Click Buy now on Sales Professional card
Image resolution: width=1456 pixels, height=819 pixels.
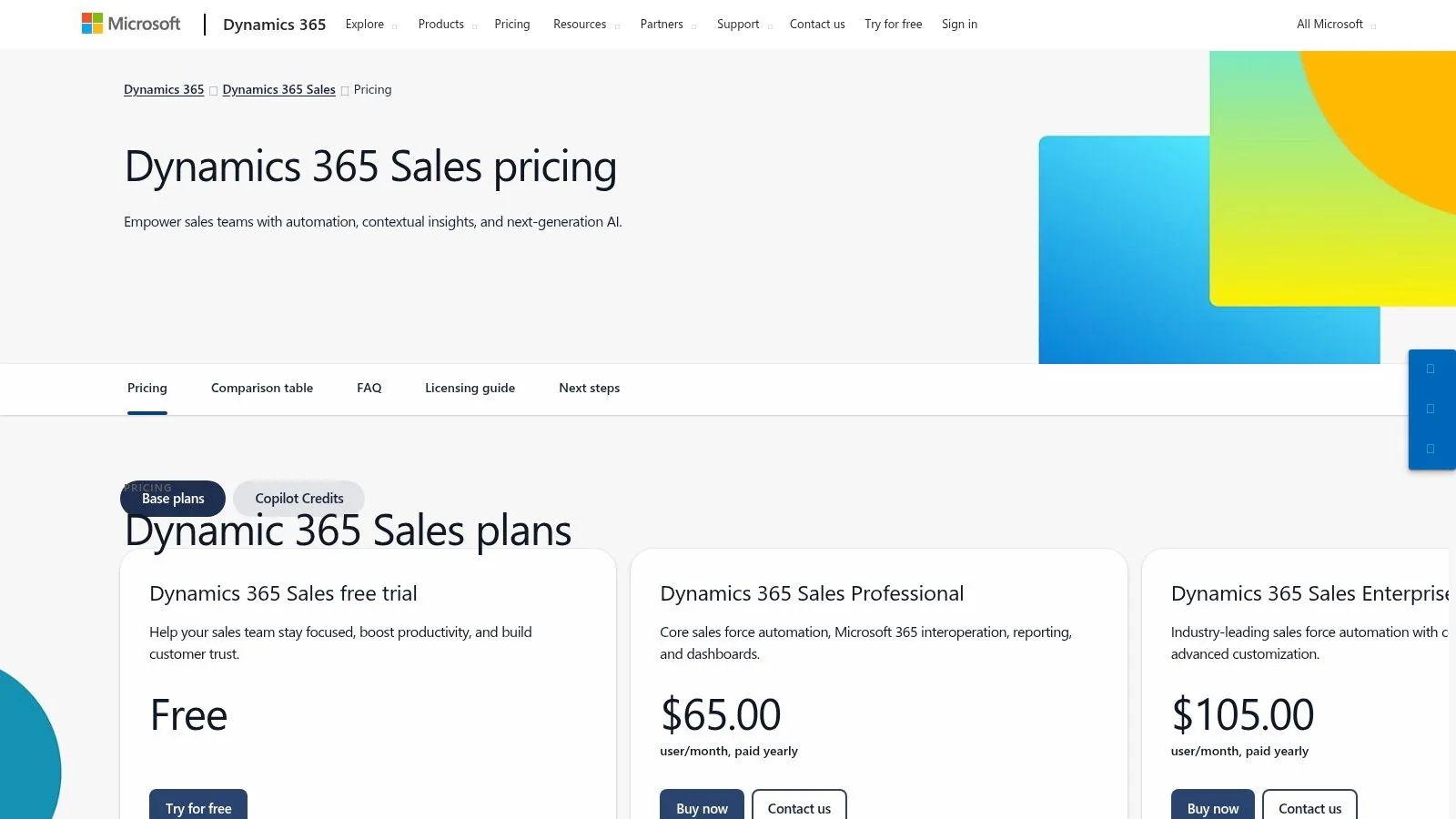tap(702, 805)
